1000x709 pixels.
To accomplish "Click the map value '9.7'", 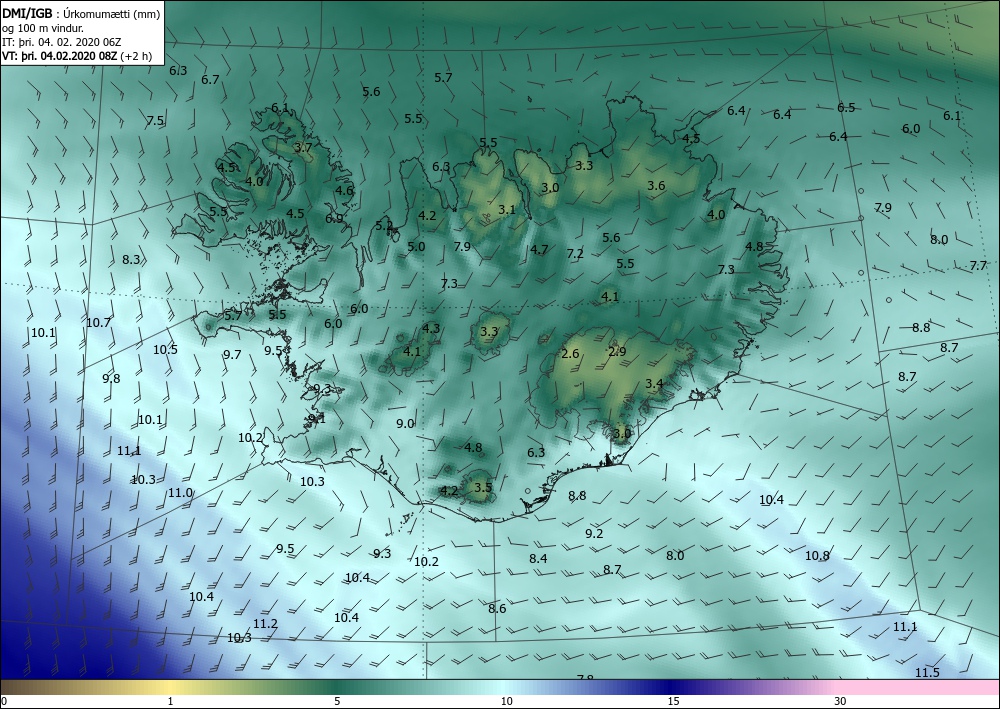I will point(232,354).
